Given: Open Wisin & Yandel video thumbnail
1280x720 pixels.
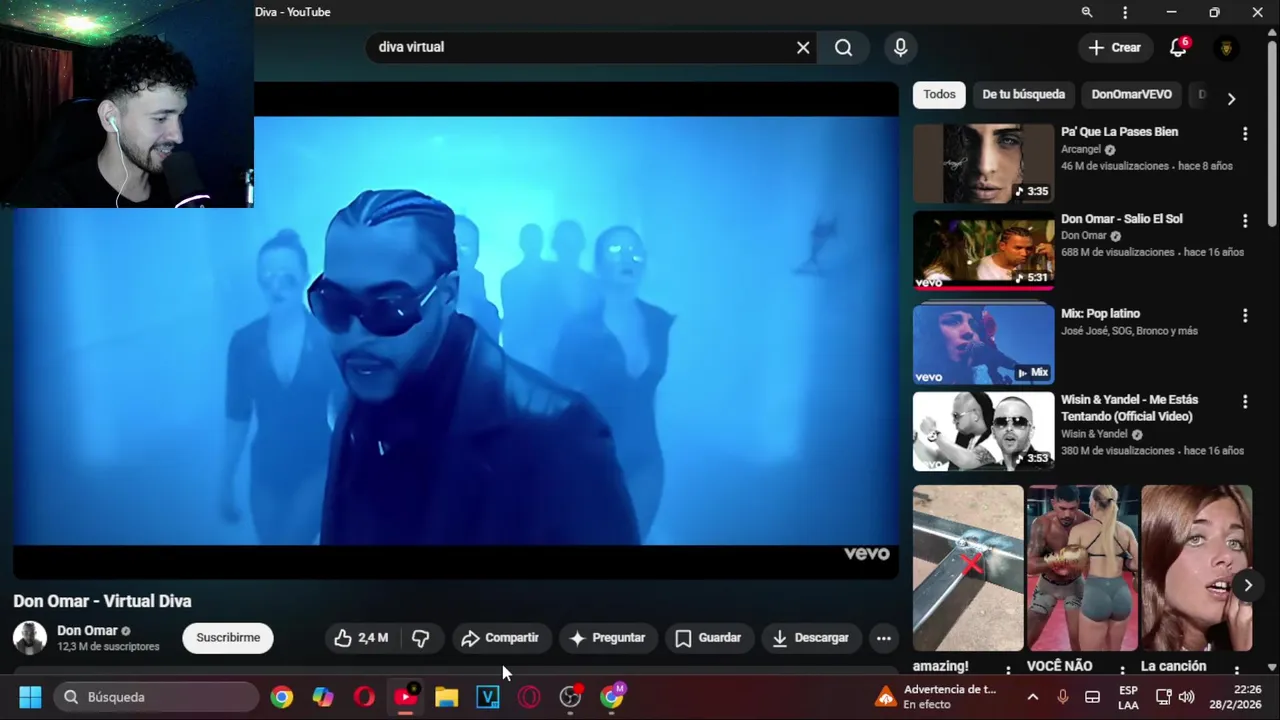Looking at the screenshot, I should [x=983, y=431].
